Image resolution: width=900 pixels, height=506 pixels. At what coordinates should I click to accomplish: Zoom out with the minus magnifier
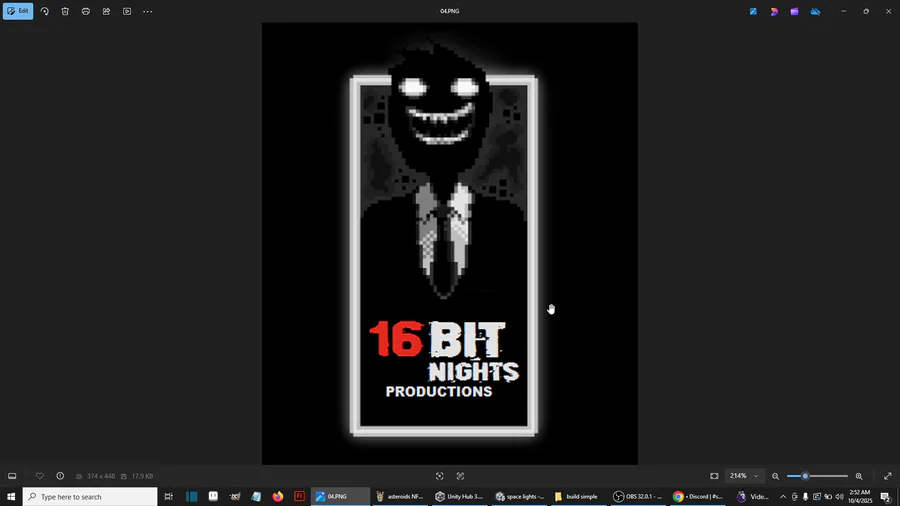(775, 476)
